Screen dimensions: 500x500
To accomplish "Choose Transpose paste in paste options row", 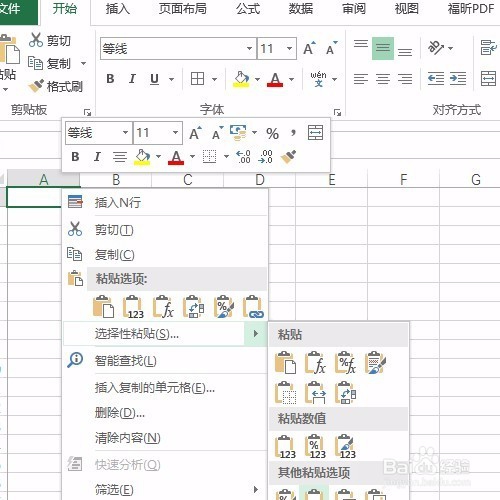I will point(193,307).
